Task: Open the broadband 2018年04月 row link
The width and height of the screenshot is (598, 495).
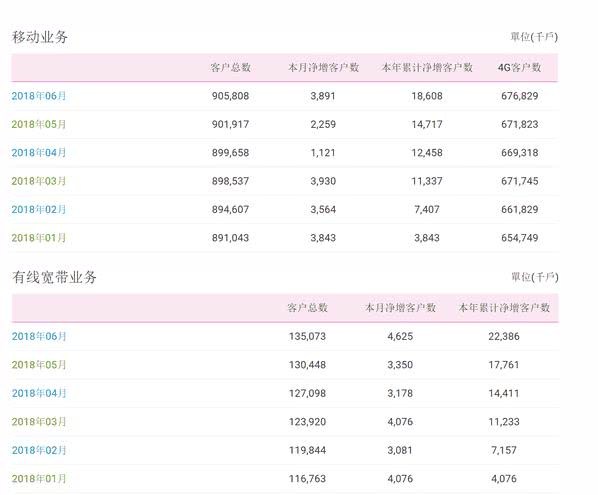Action: (39, 393)
